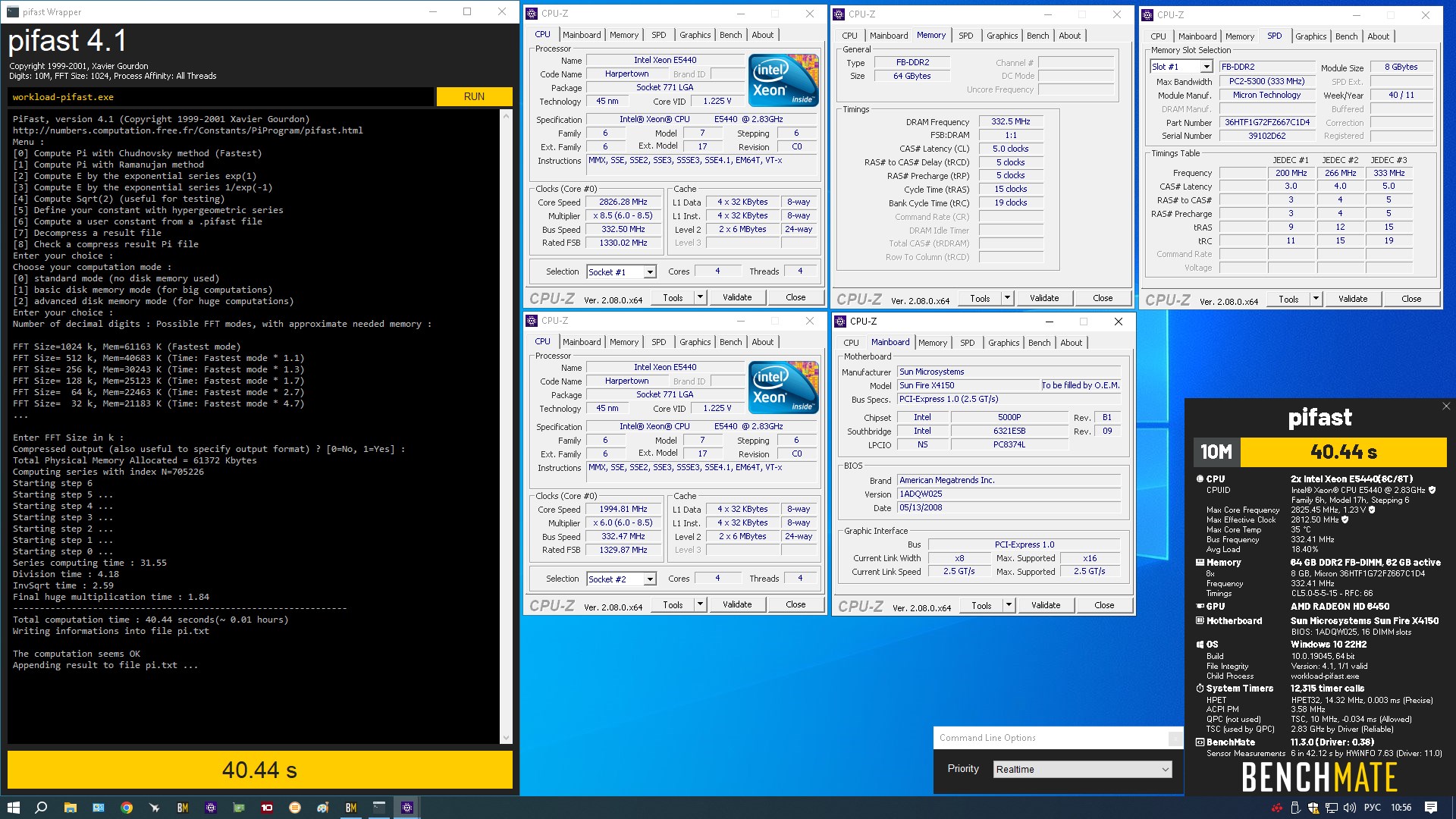This screenshot has width=1456, height=819.
Task: Close the BenchMate pifast result panel
Action: [x=1446, y=406]
